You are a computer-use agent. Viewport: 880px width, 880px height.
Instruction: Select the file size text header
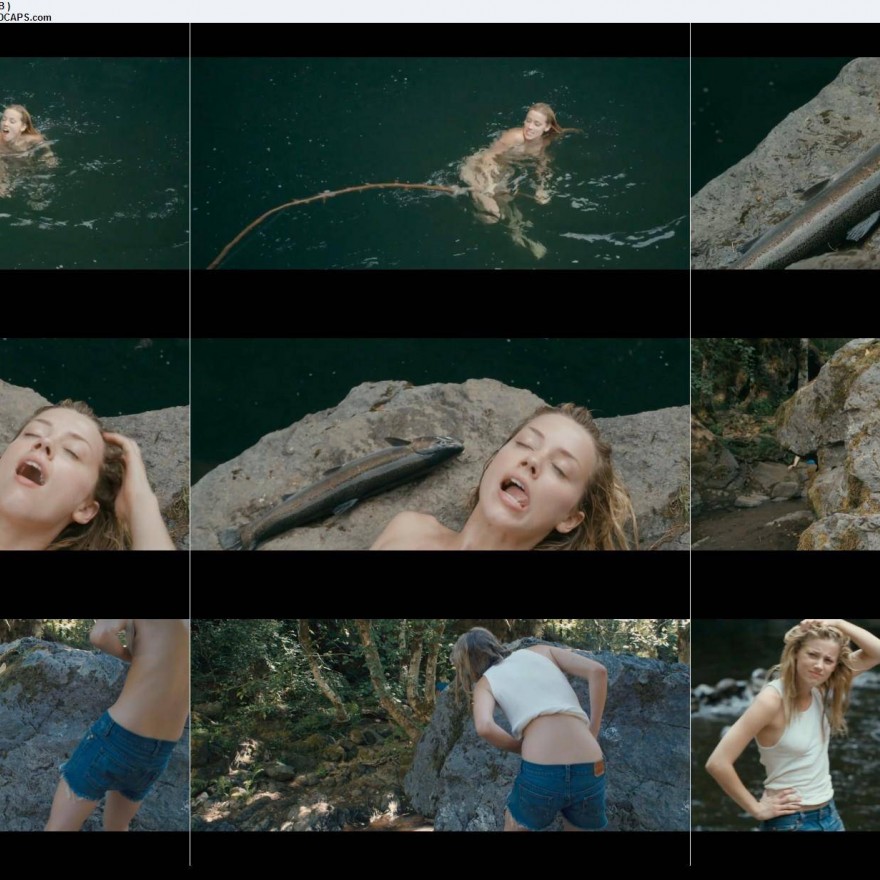point(20,6)
